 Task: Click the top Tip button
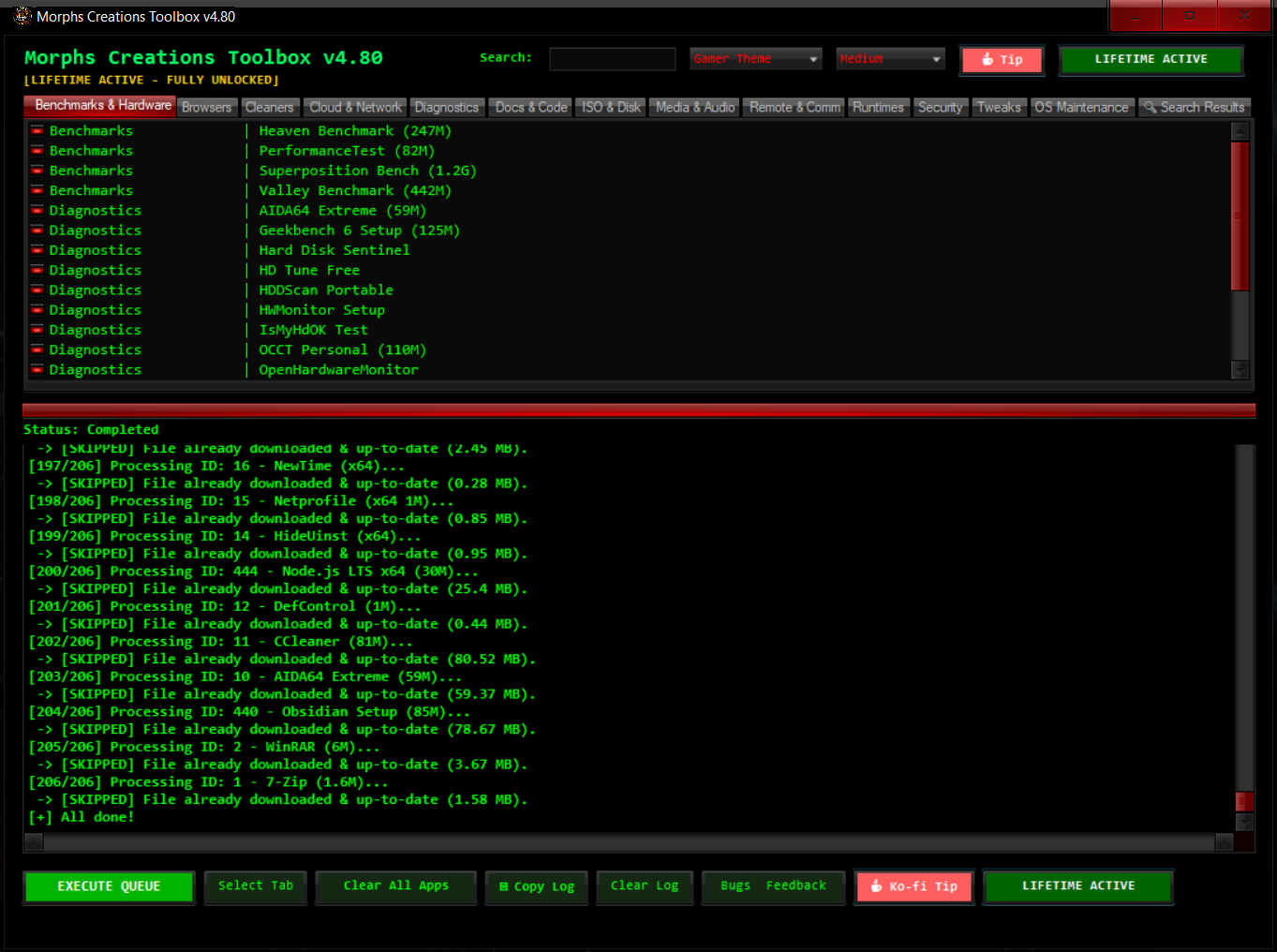click(1002, 60)
